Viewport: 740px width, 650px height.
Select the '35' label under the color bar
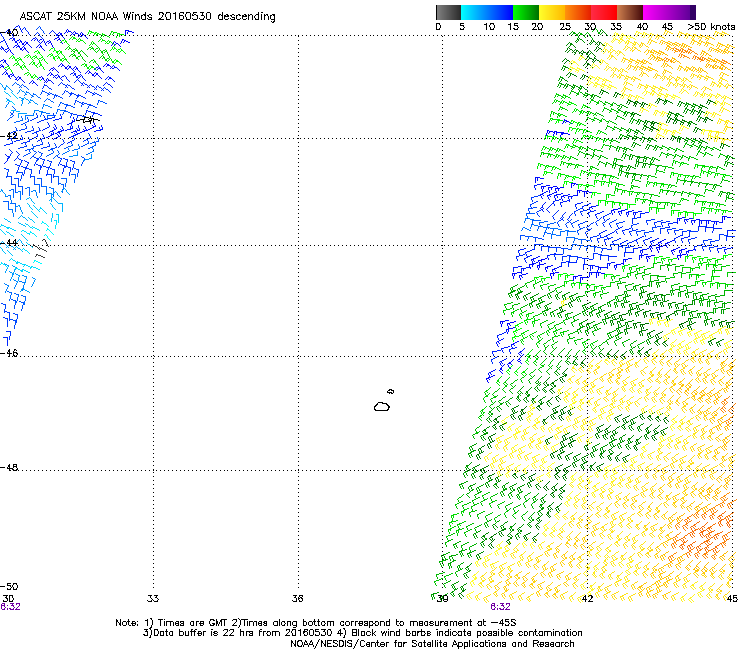pos(616,27)
